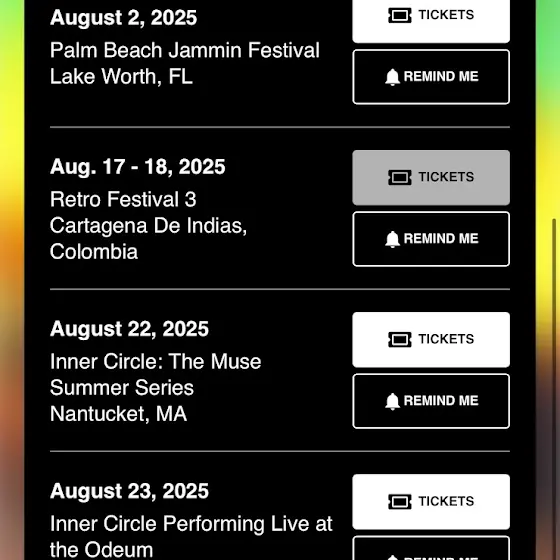Image resolution: width=560 pixels, height=560 pixels.
Task: Click ticket icon for Palm Beach Jammin Festival
Action: pyautogui.click(x=400, y=15)
